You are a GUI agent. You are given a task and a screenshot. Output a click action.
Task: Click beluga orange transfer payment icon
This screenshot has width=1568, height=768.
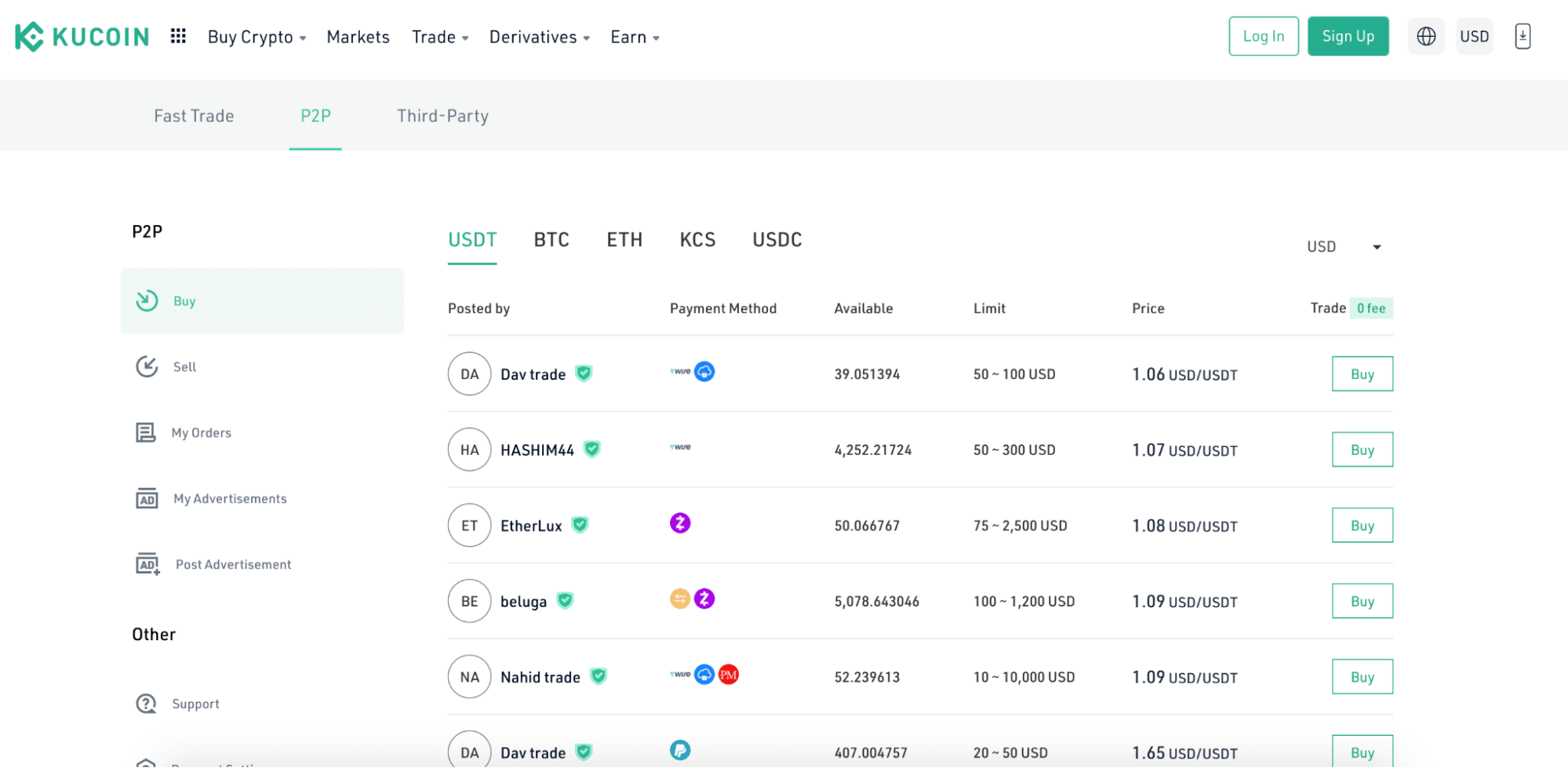(680, 599)
